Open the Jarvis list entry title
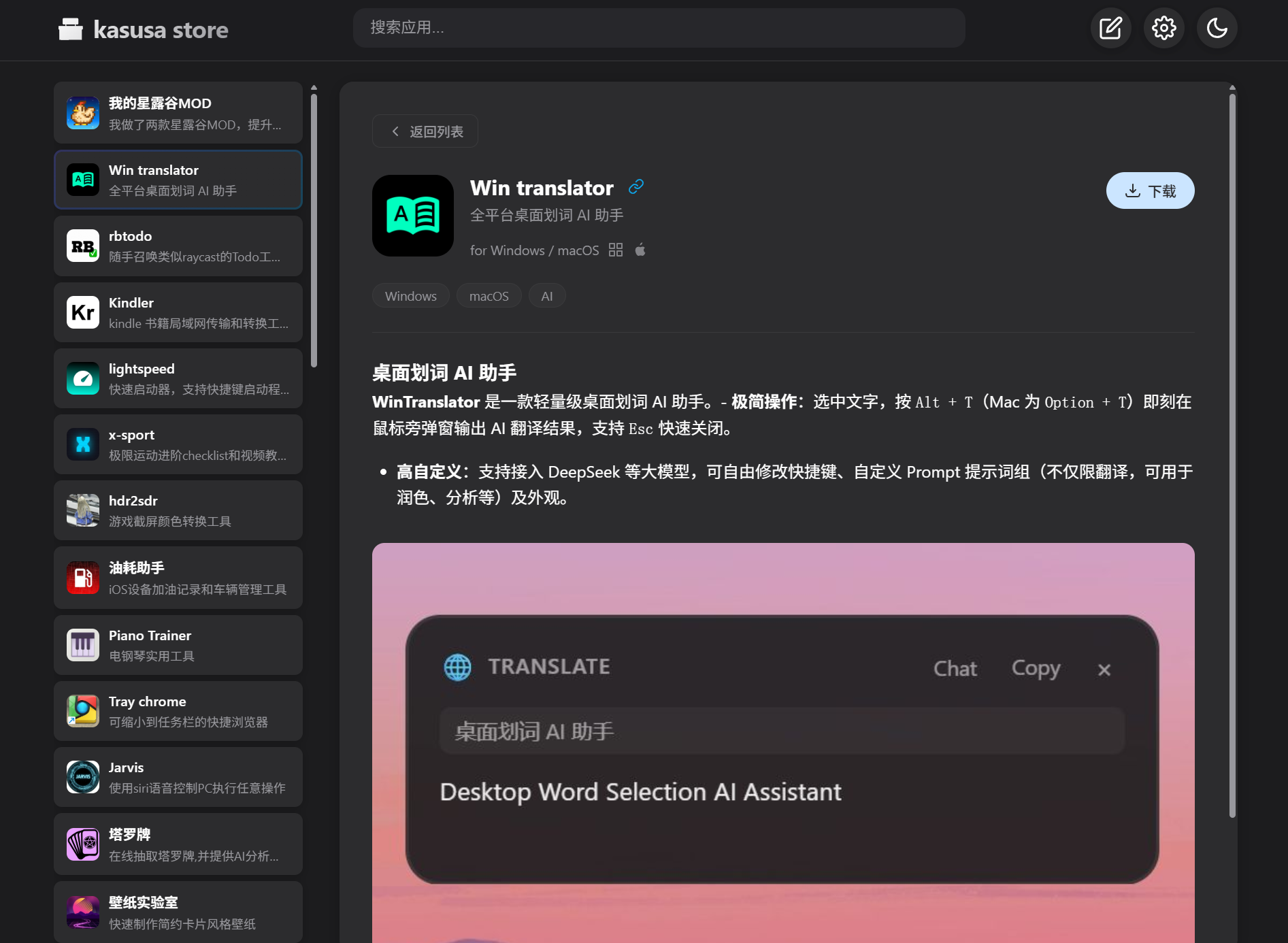 [x=127, y=767]
